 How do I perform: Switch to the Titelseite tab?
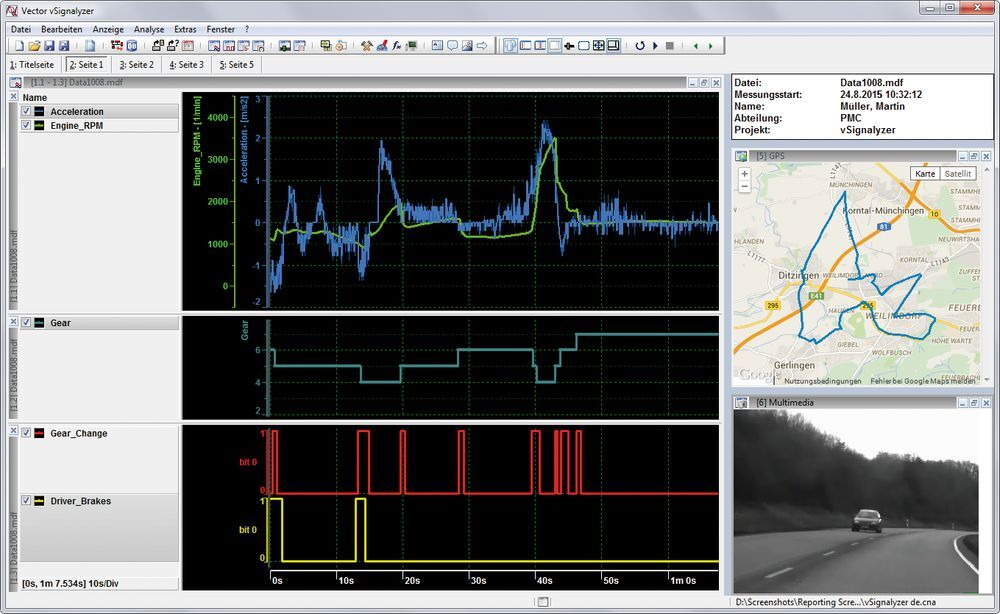pos(32,64)
